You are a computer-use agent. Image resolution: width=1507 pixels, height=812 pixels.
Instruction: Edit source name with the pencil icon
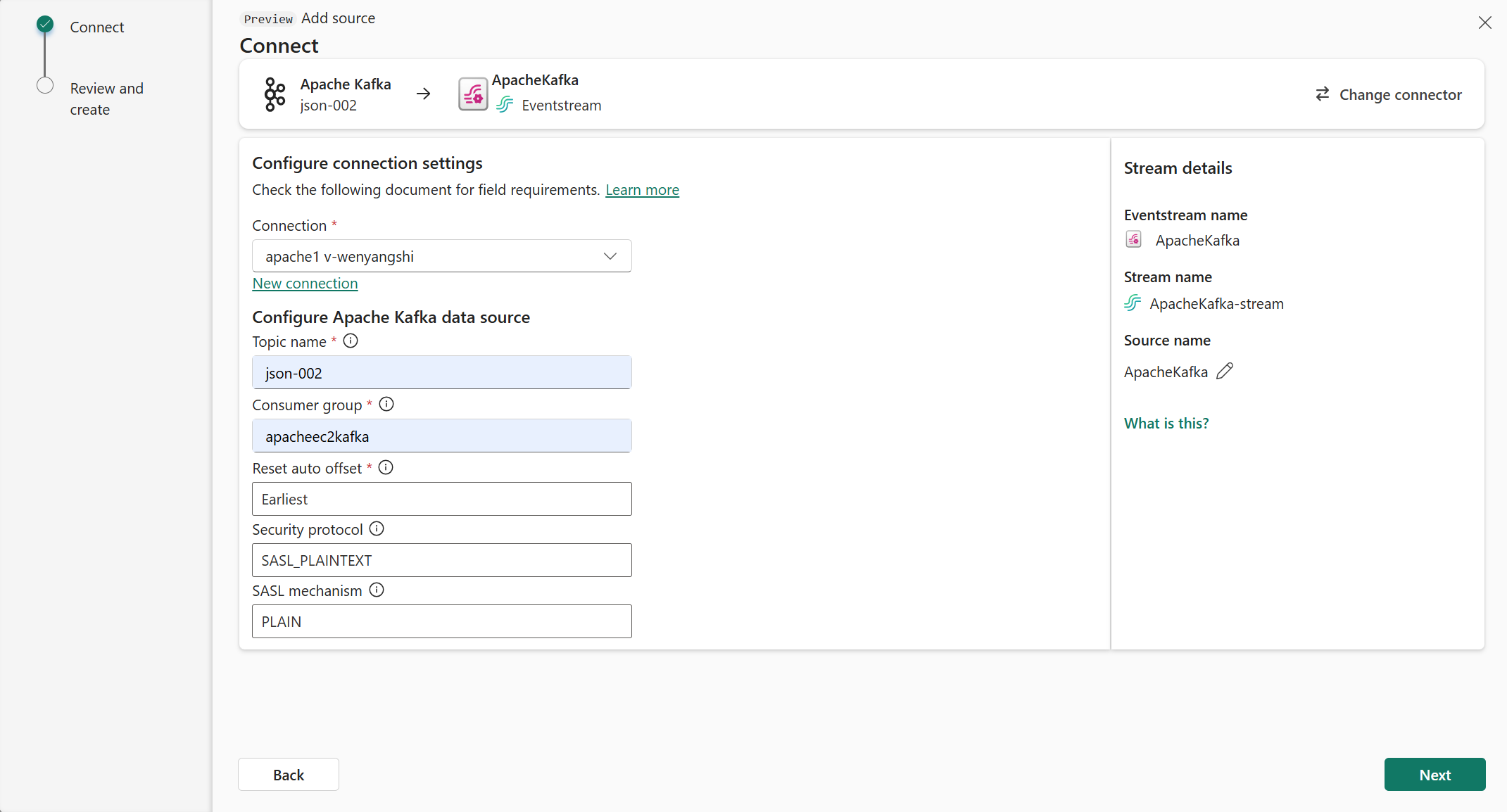point(1225,371)
